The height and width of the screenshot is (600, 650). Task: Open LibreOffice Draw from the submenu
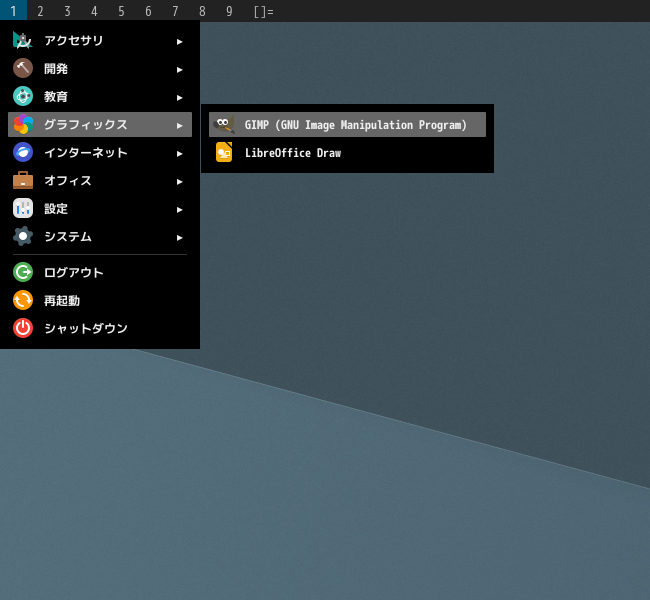tap(347, 152)
